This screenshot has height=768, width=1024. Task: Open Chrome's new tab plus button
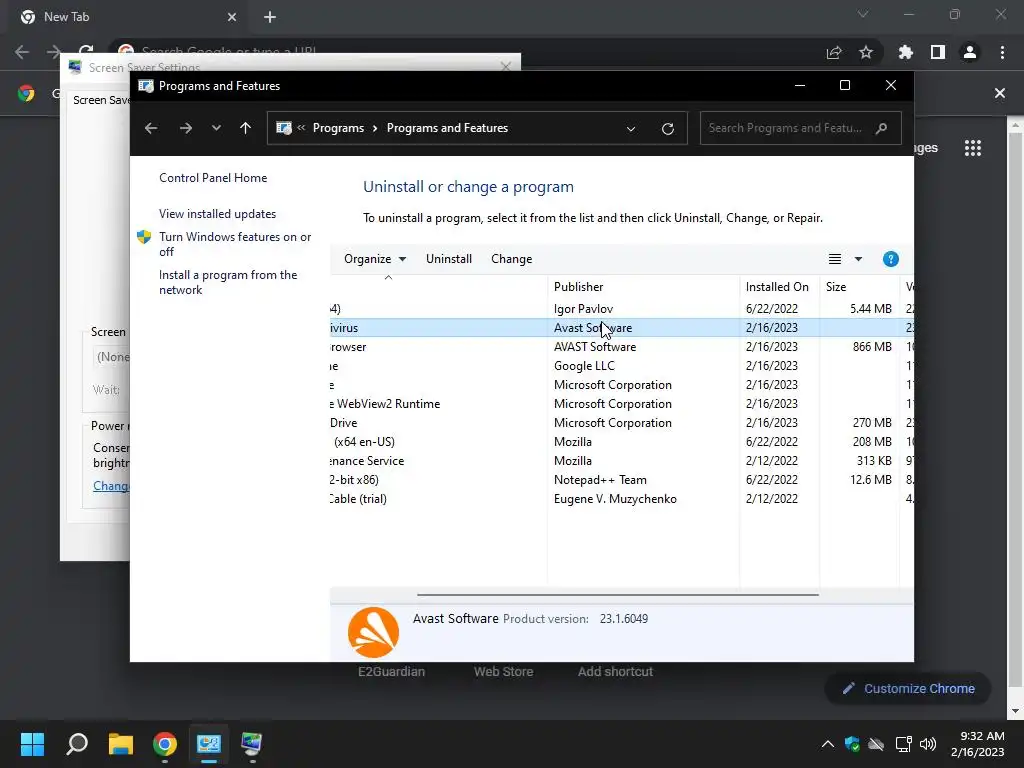[x=270, y=17]
